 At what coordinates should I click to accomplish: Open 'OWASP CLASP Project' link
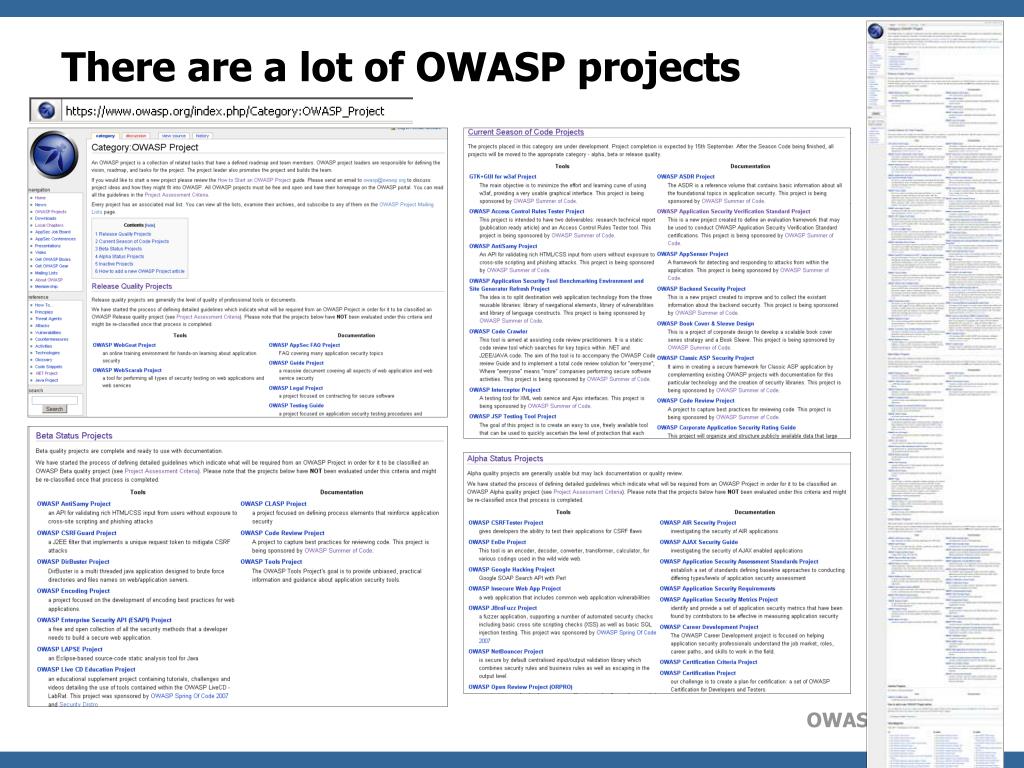click(x=273, y=504)
